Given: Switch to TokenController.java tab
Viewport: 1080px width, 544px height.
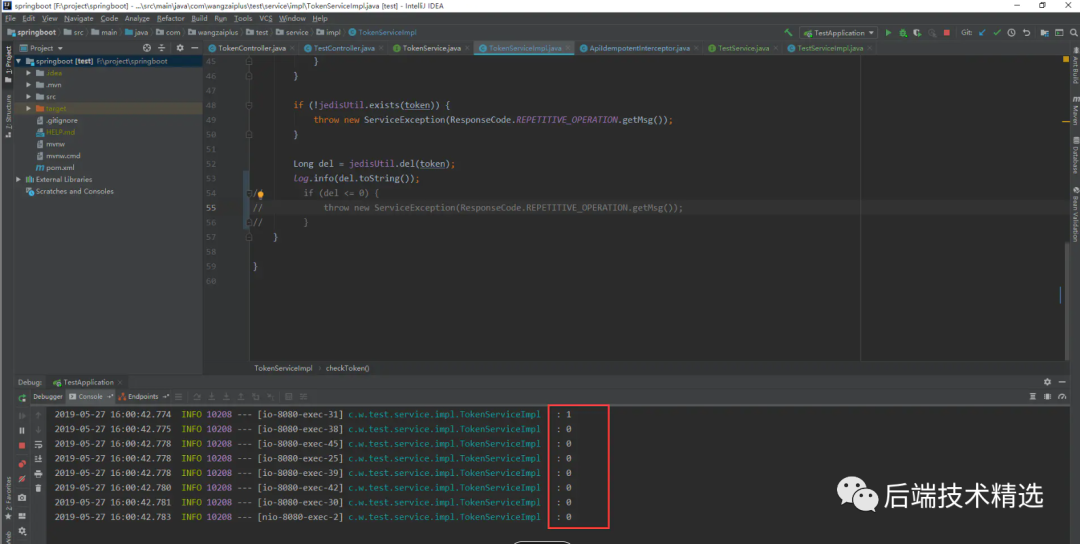Looking at the screenshot, I should (251, 48).
